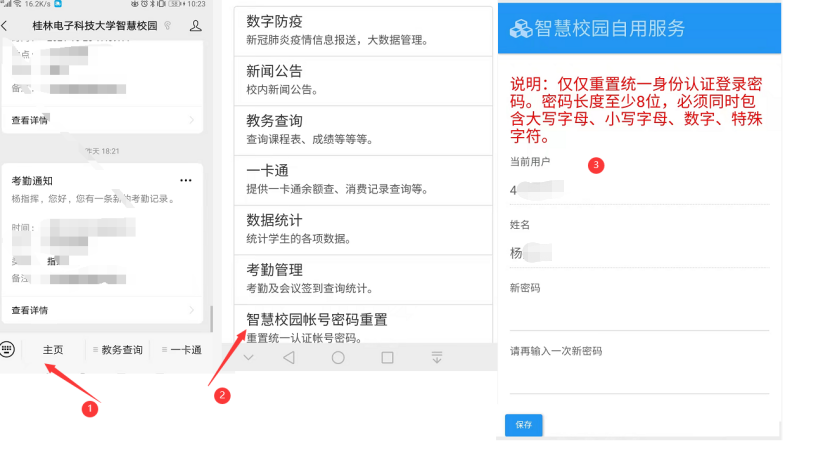The width and height of the screenshot is (830, 470).
Task: Select the 一卡通 entry in the menu list
Action: [363, 180]
